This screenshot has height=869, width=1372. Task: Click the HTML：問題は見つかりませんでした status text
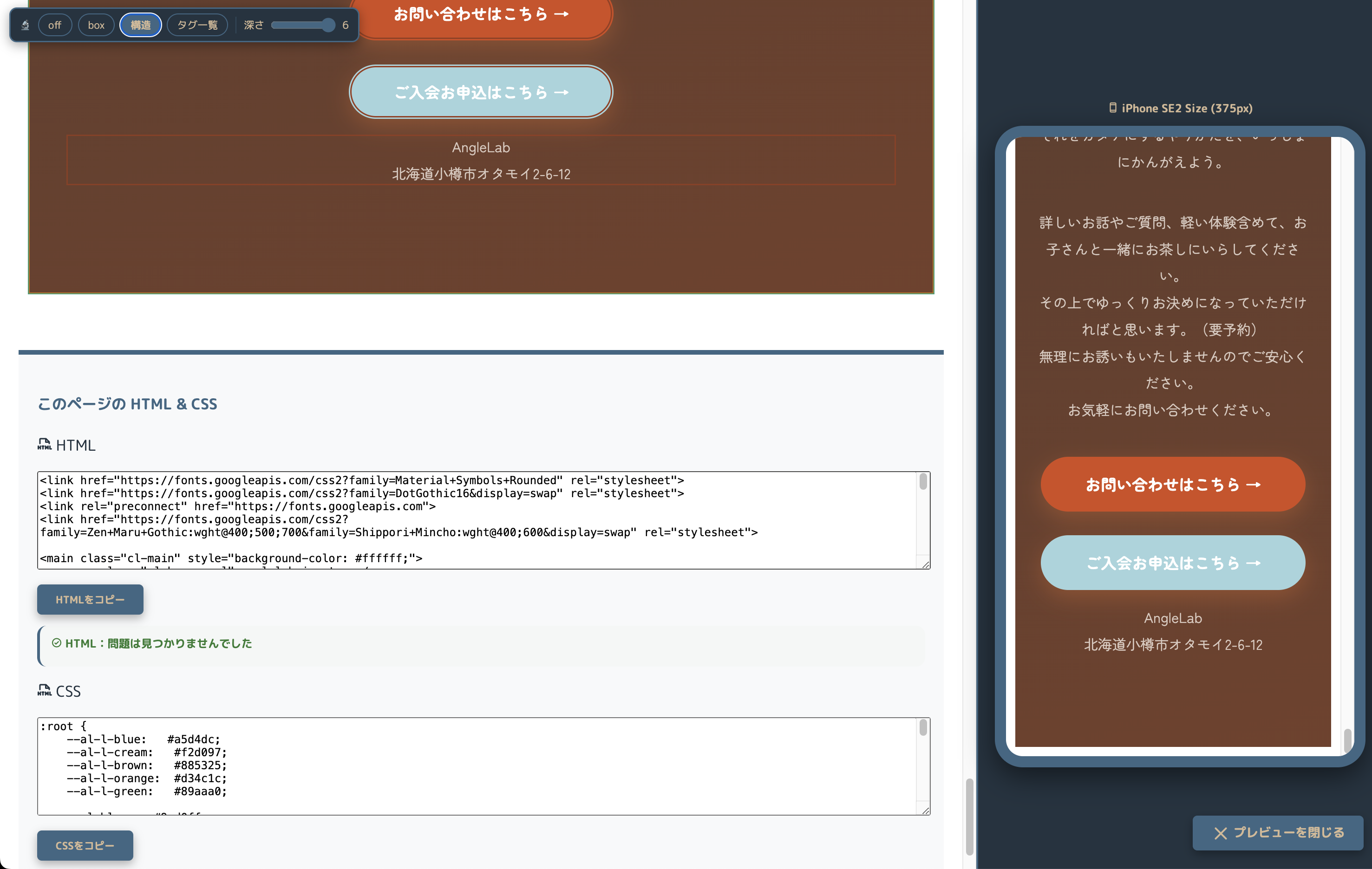point(158,643)
